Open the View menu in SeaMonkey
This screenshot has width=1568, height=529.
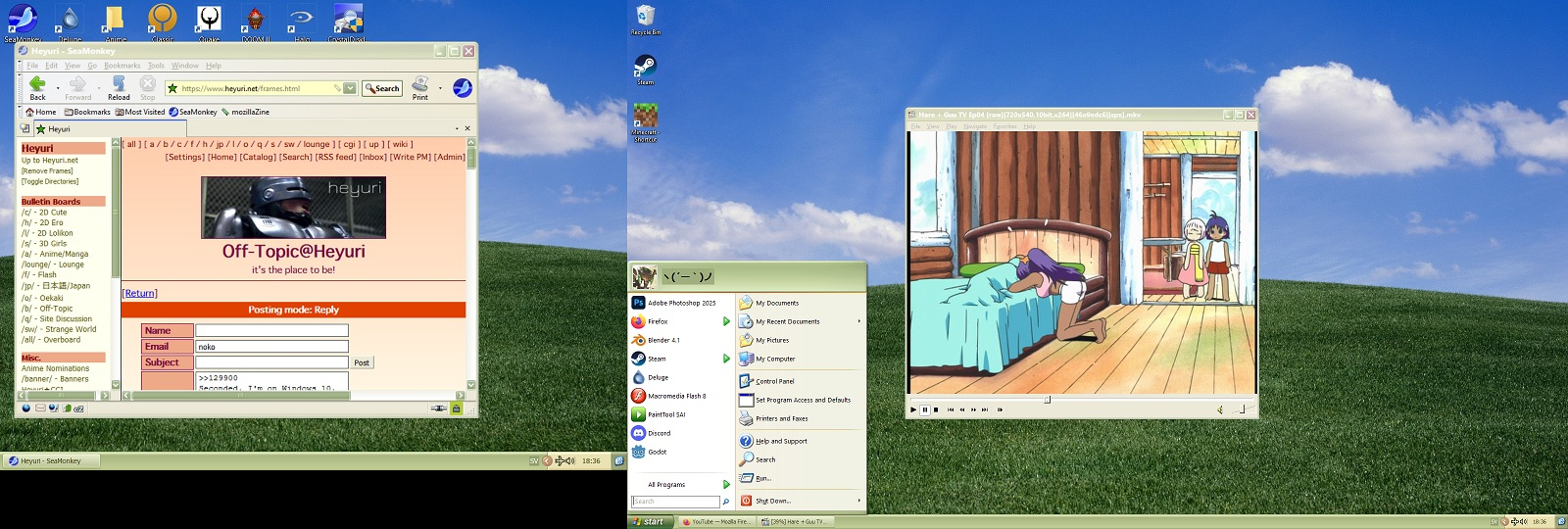[73, 66]
